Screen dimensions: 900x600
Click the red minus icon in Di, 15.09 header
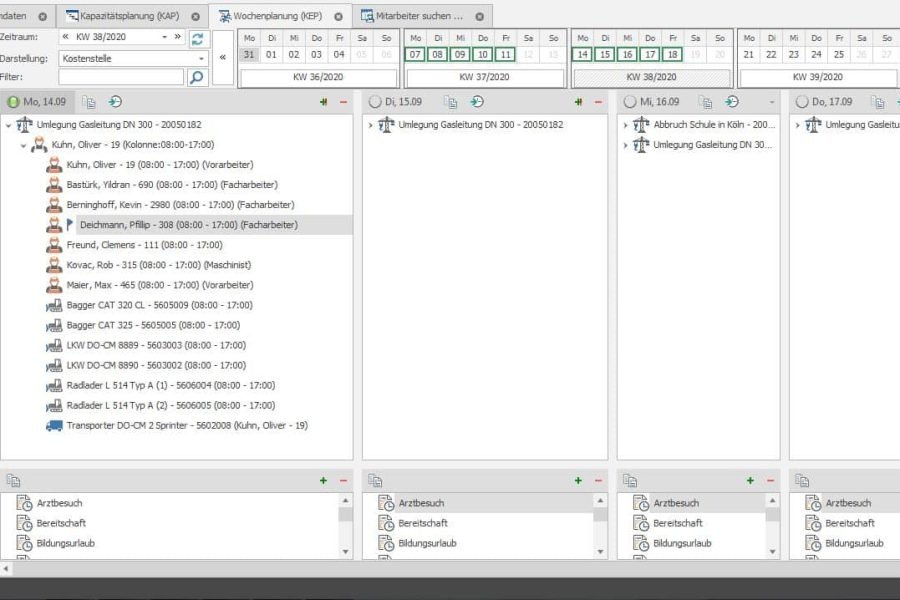pyautogui.click(x=598, y=102)
